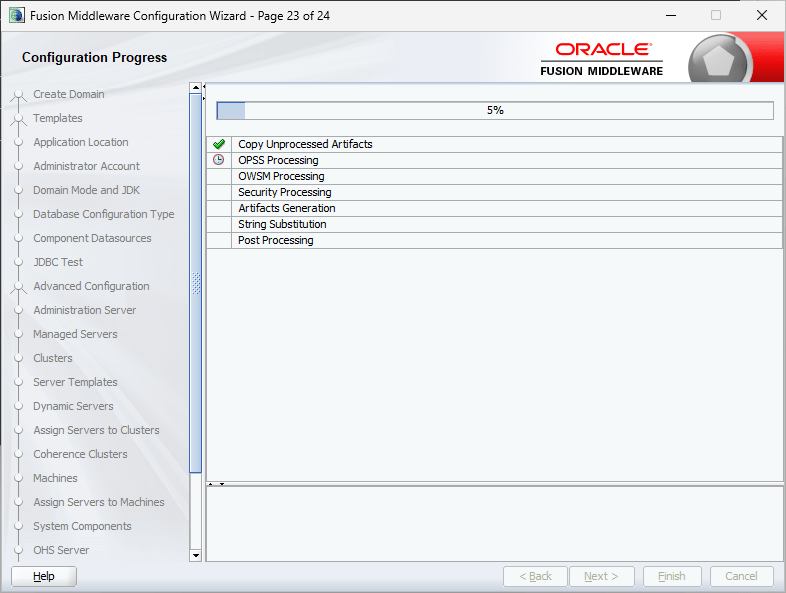This screenshot has height=593, width=786.
Task: Select the System Components step
Action: click(x=82, y=526)
